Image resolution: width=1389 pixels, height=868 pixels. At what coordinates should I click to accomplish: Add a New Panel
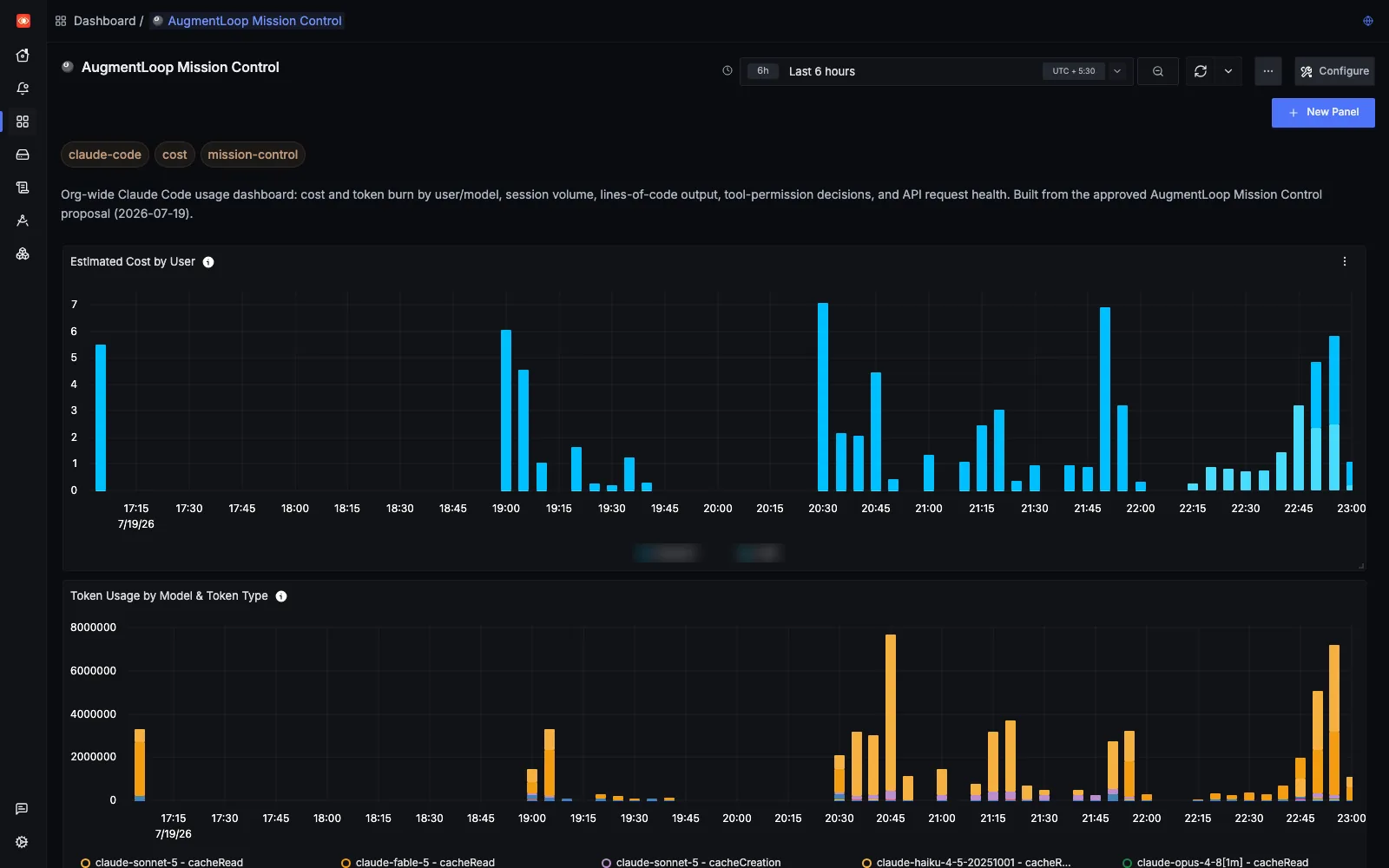pos(1323,112)
